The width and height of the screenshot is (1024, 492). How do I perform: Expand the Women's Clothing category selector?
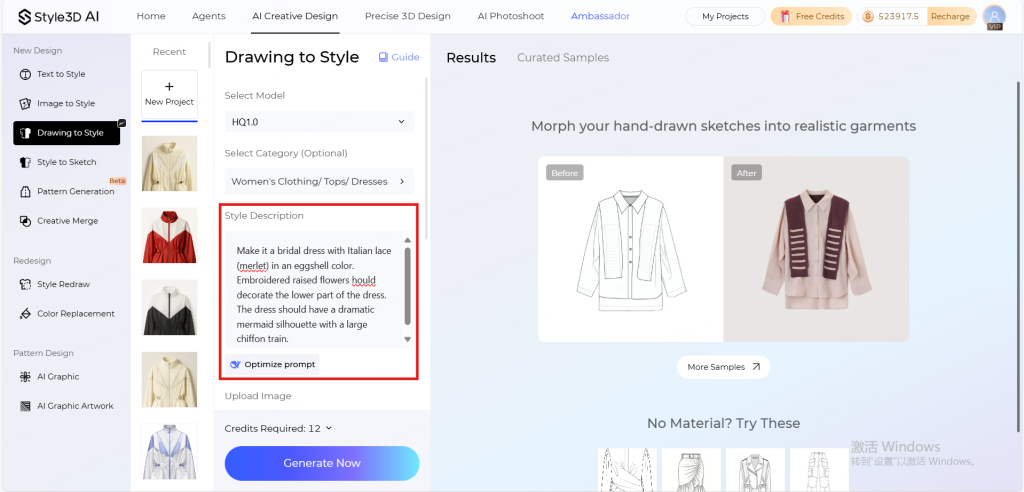coord(319,182)
